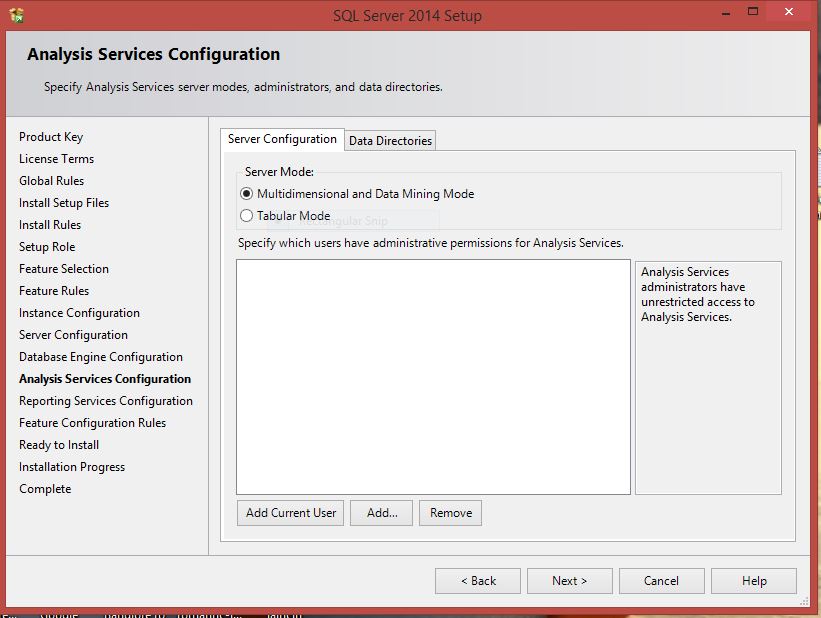
Task: Select Ready to Install in sidebar
Action: point(59,445)
